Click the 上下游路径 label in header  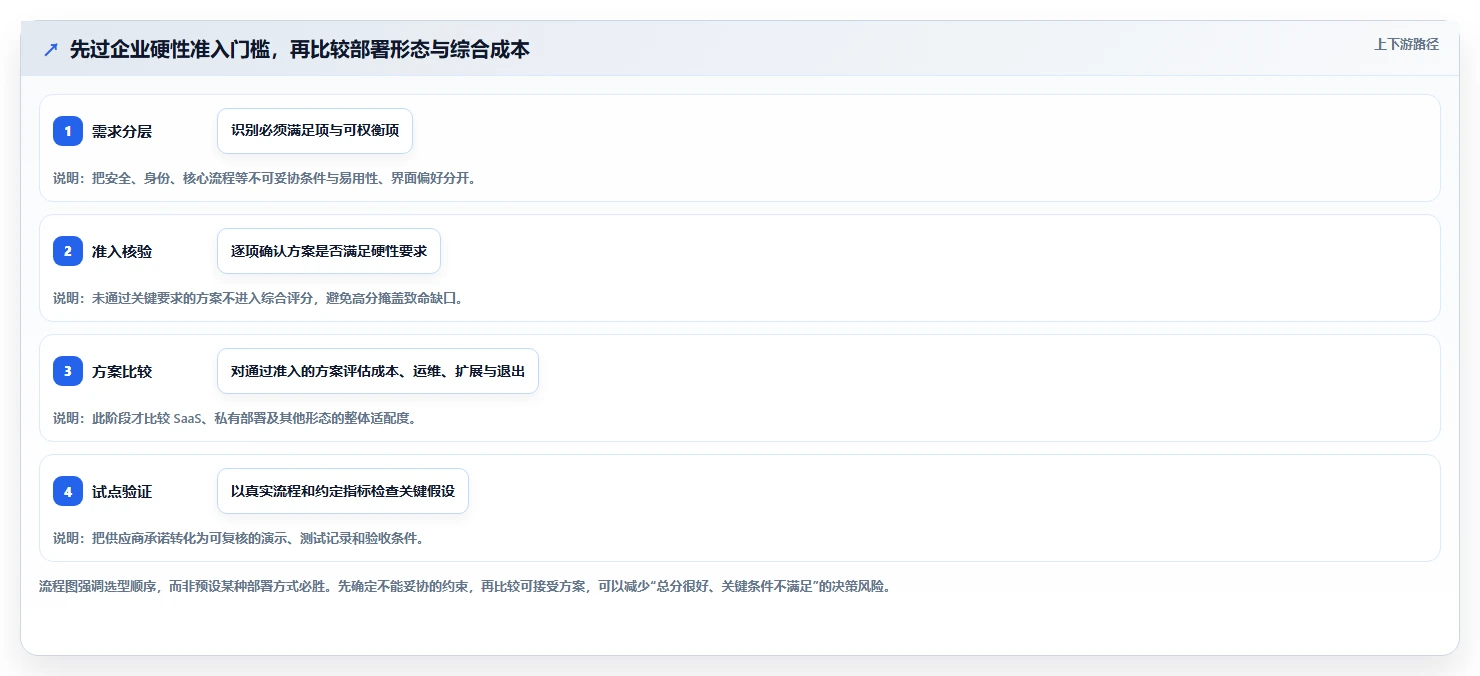pyautogui.click(x=1406, y=44)
